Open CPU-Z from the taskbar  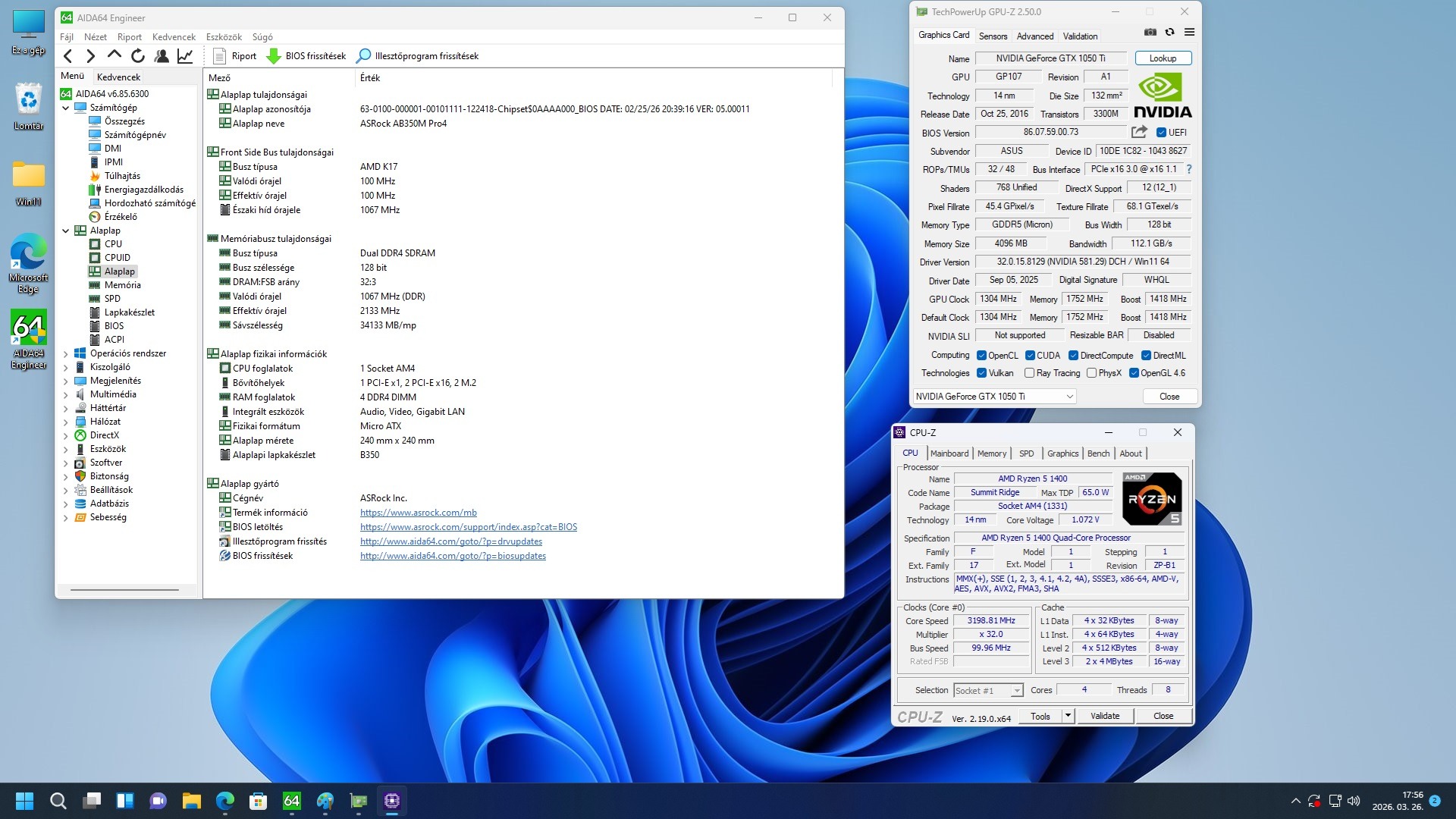392,801
